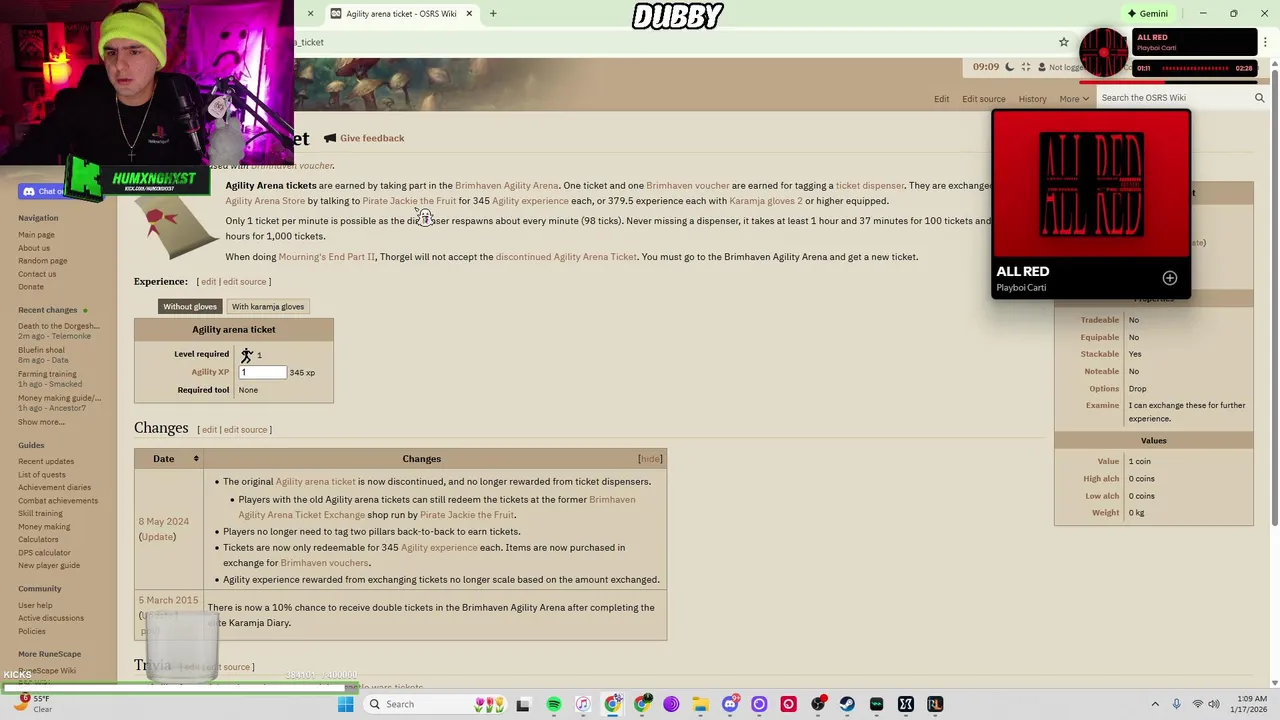The height and width of the screenshot is (720, 1280).
Task: Focus the Search the OSRS Wiki field
Action: pyautogui.click(x=1173, y=98)
